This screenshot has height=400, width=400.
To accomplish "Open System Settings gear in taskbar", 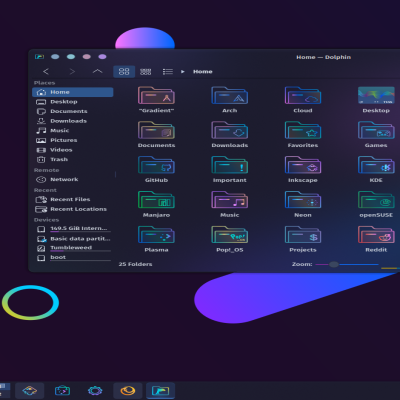I will click(x=95, y=390).
